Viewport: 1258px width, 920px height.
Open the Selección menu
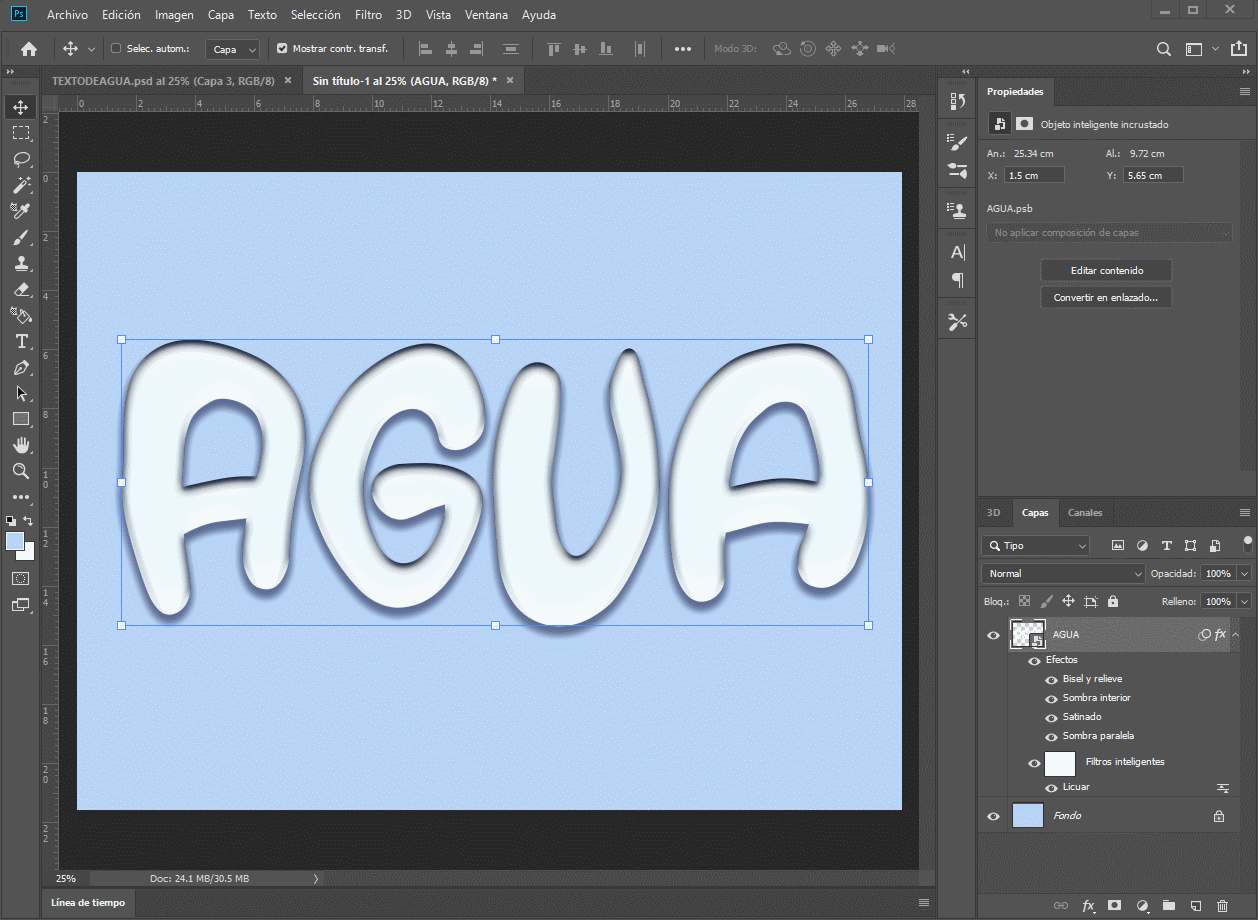coord(315,15)
